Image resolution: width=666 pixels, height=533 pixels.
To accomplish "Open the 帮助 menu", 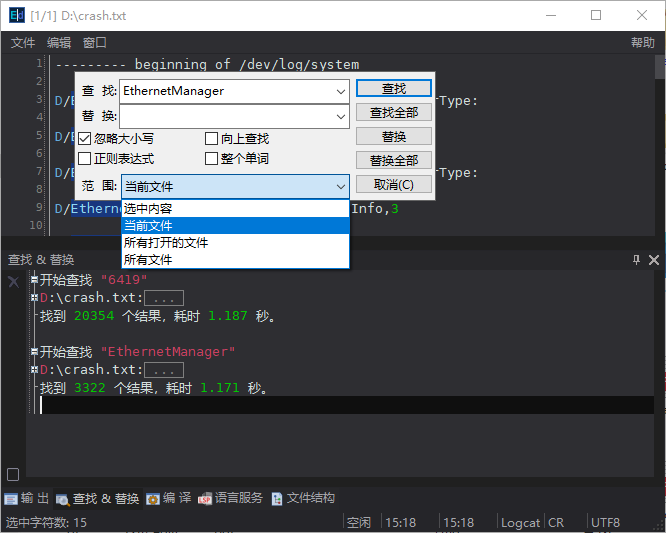I will tap(643, 42).
